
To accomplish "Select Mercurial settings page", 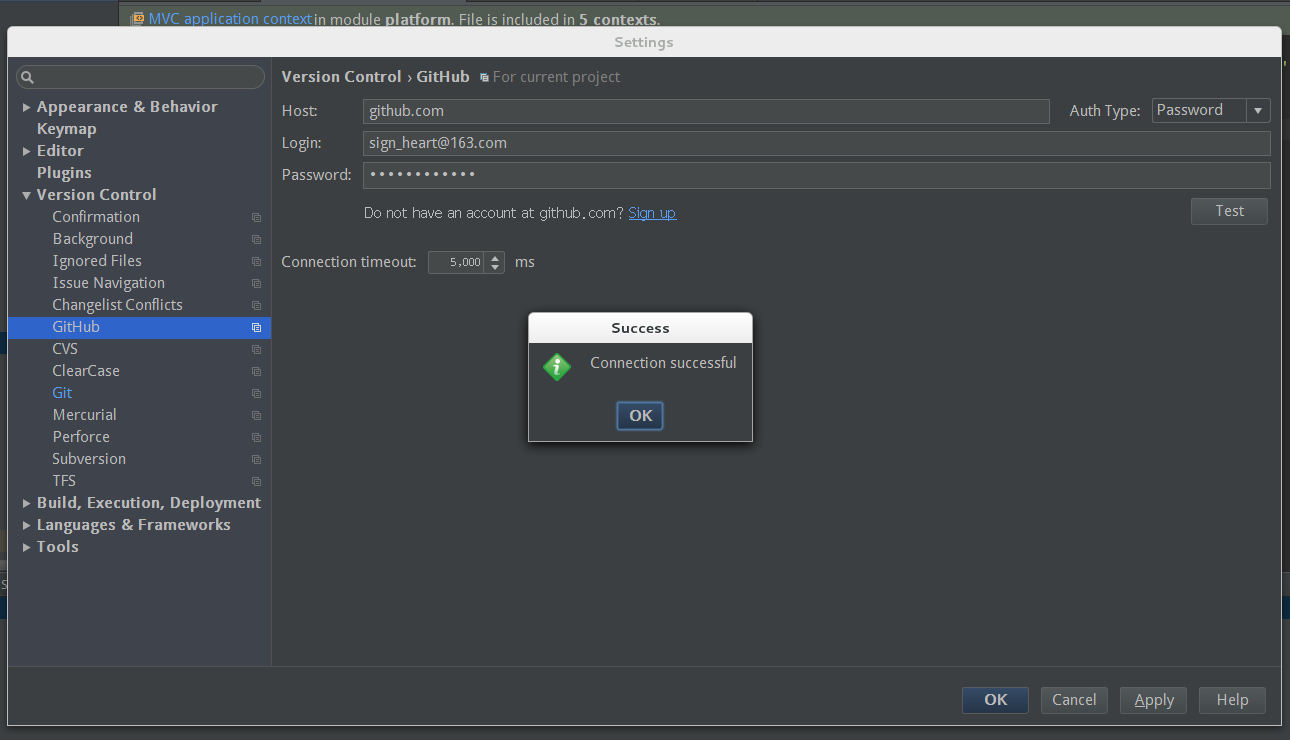I will tap(84, 415).
